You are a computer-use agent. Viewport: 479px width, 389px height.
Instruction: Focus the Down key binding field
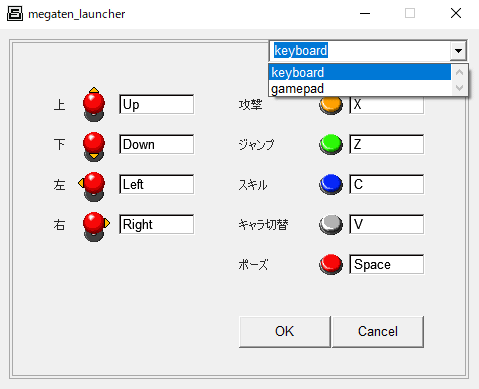(x=156, y=144)
